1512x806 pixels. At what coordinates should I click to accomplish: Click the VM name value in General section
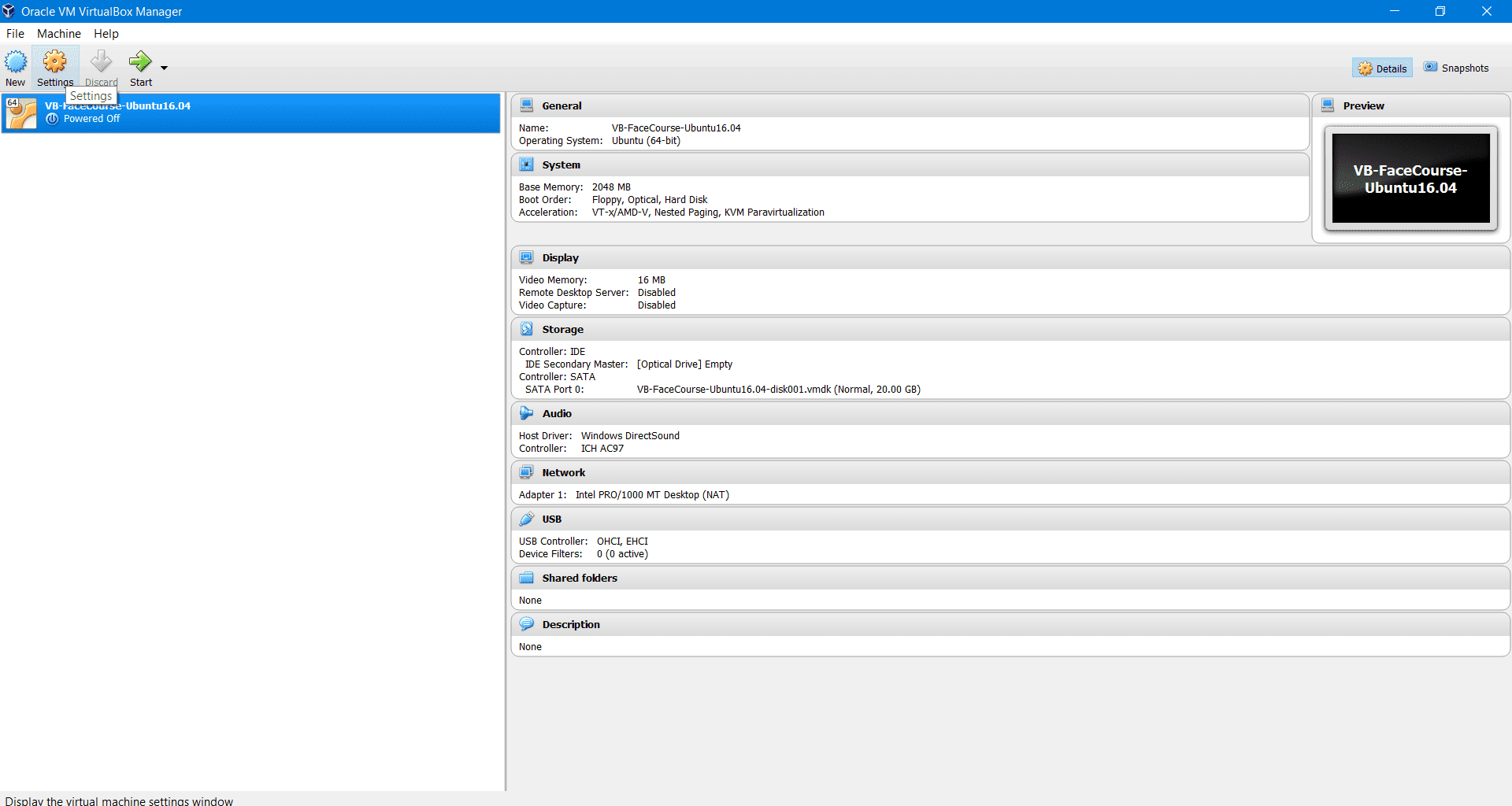click(x=676, y=128)
